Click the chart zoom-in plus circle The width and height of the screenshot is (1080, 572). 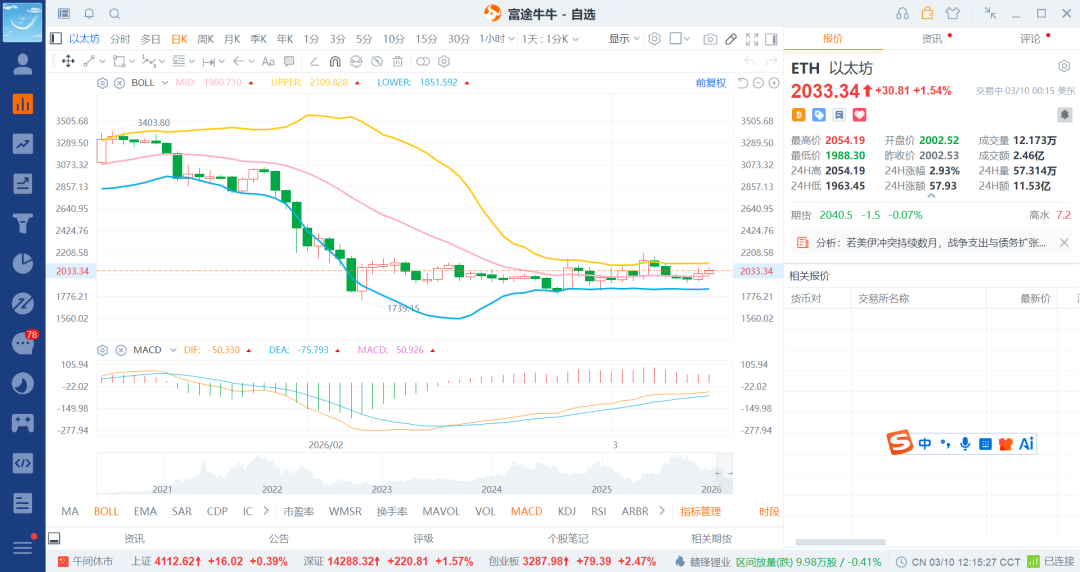pyautogui.click(x=774, y=83)
